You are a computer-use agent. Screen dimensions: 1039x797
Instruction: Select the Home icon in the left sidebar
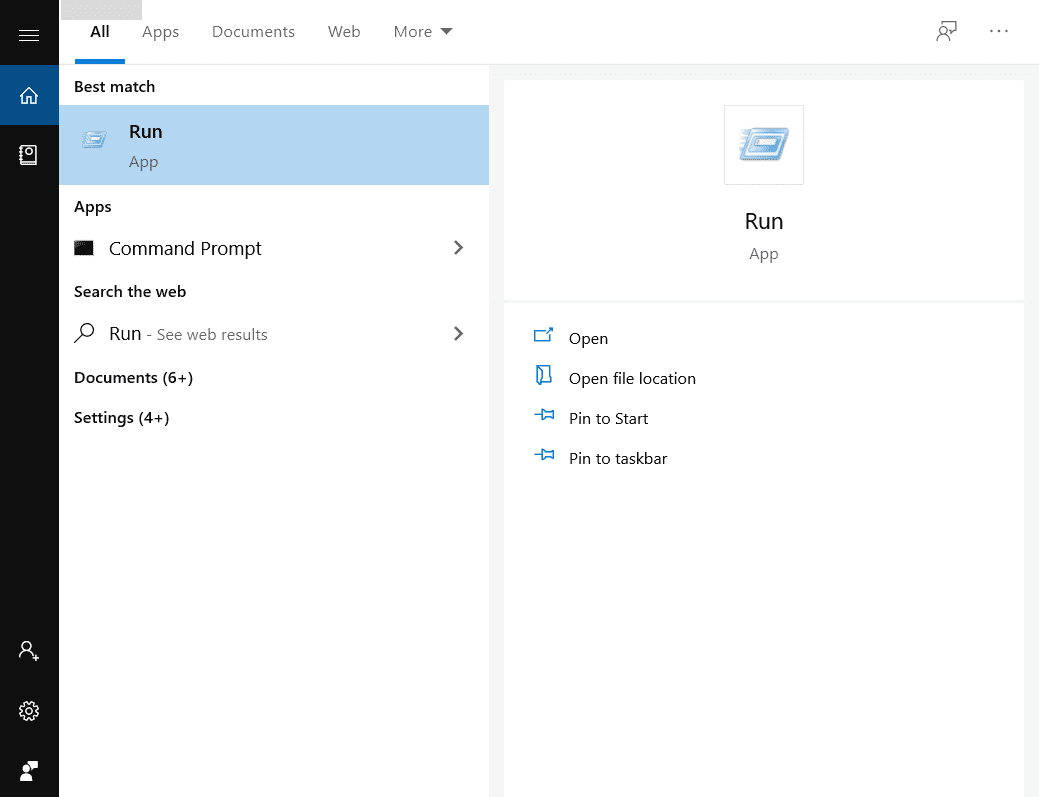tap(28, 94)
